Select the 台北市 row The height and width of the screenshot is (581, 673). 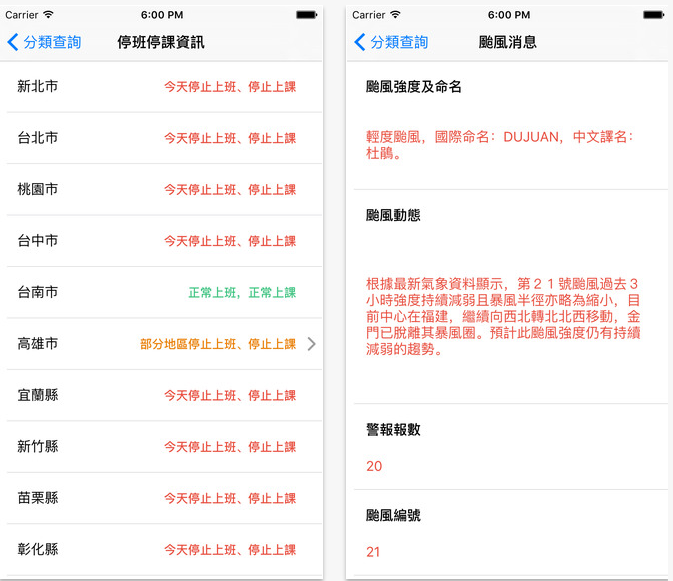point(162,138)
